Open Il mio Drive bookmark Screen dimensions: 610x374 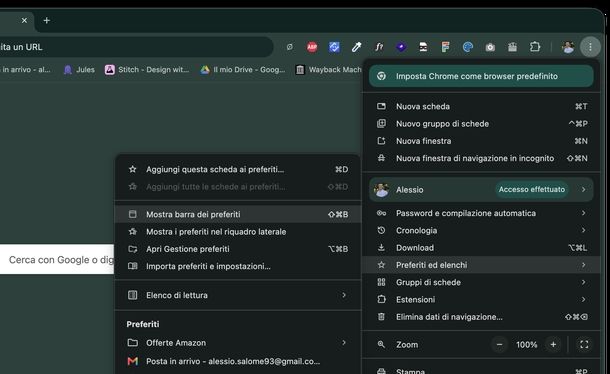click(x=243, y=70)
